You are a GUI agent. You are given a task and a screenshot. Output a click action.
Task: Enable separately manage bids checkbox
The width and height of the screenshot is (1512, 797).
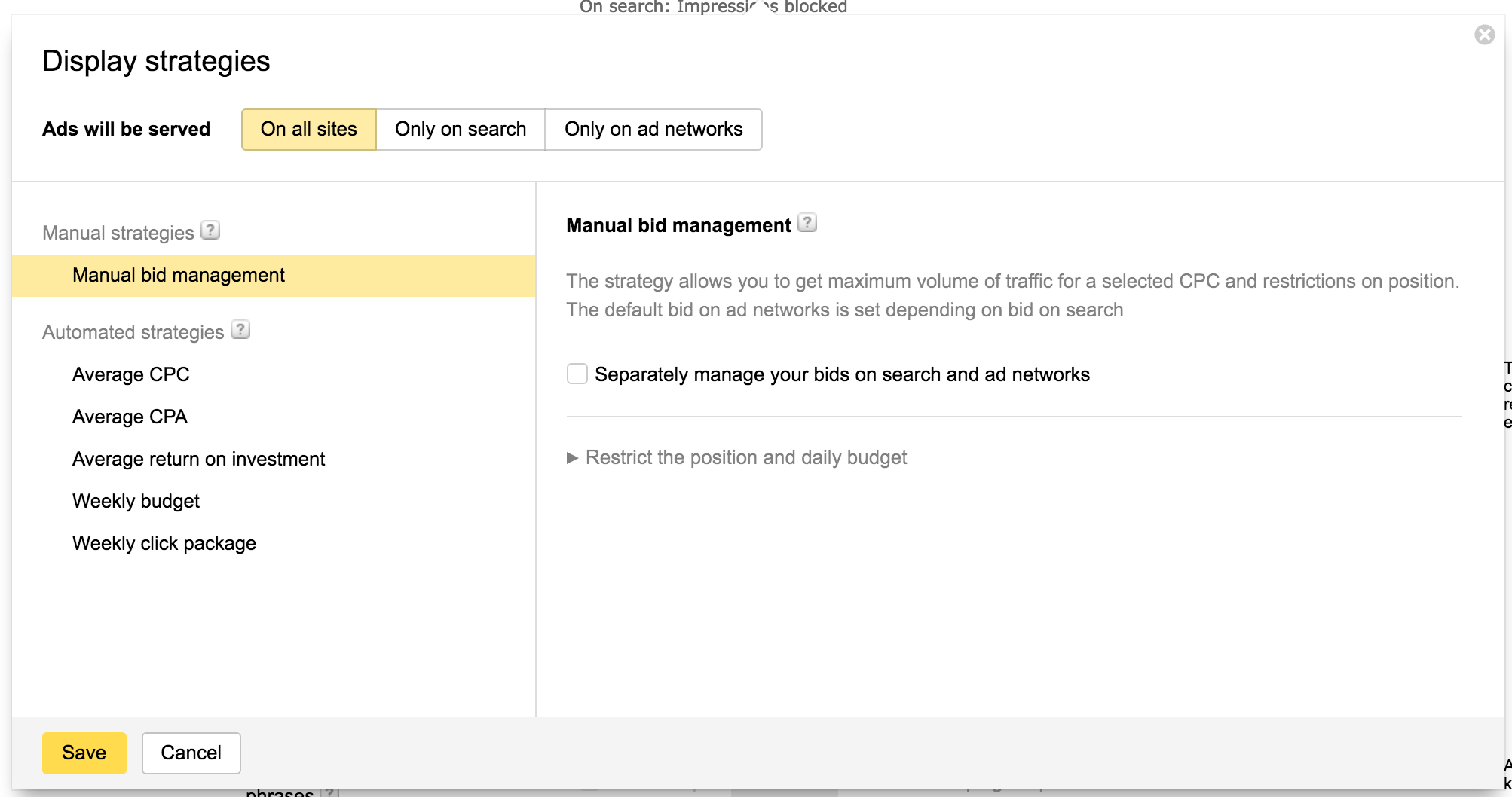577,374
